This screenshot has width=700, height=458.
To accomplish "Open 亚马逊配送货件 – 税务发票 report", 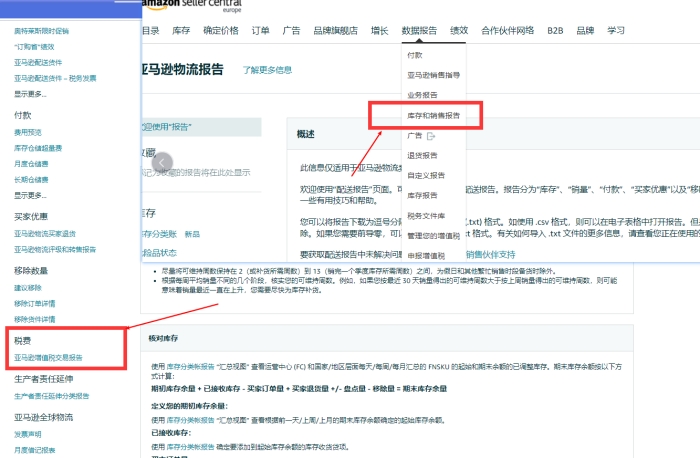I will 55,79.
